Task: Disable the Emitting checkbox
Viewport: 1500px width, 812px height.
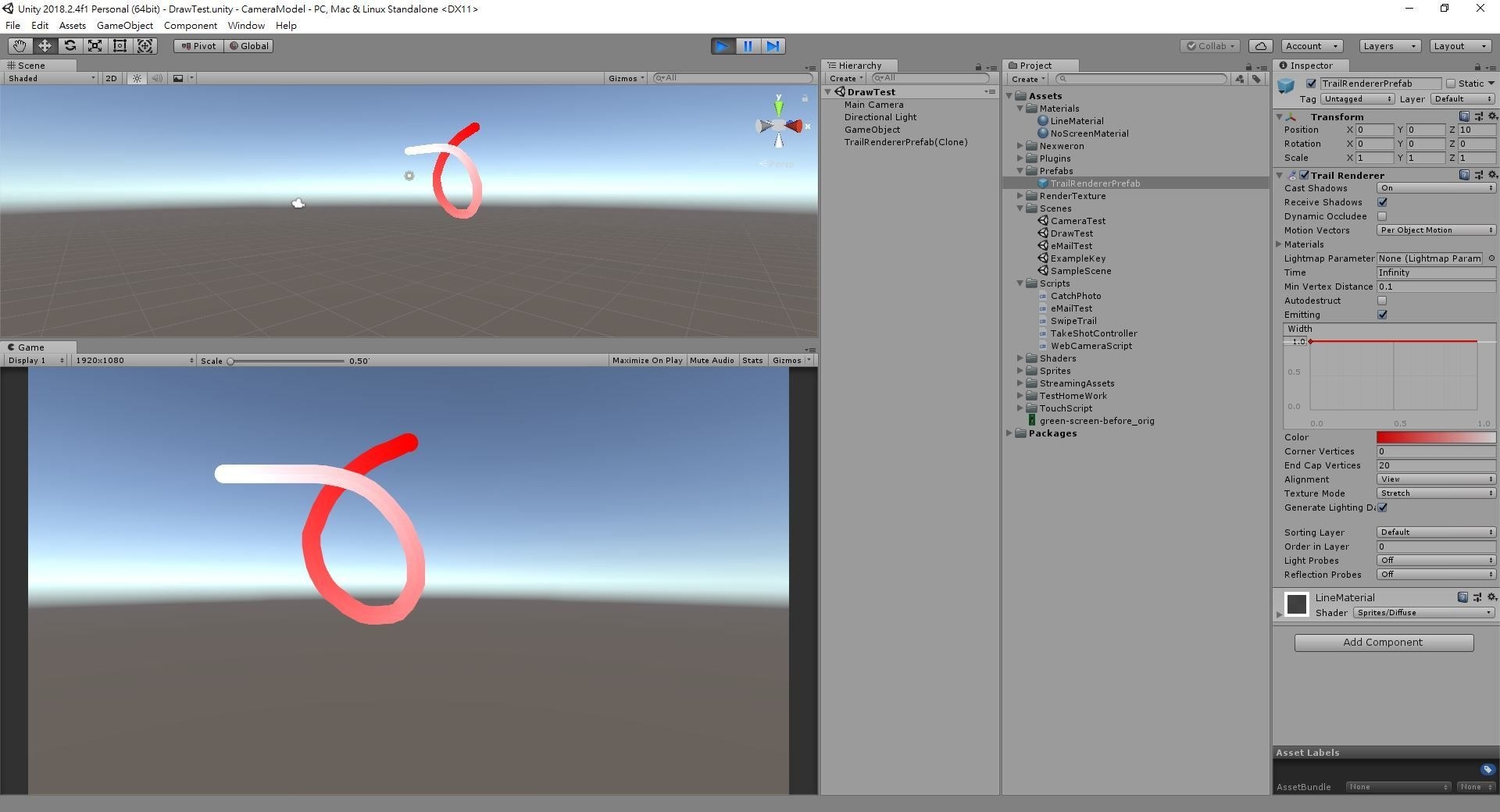Action: [1383, 315]
